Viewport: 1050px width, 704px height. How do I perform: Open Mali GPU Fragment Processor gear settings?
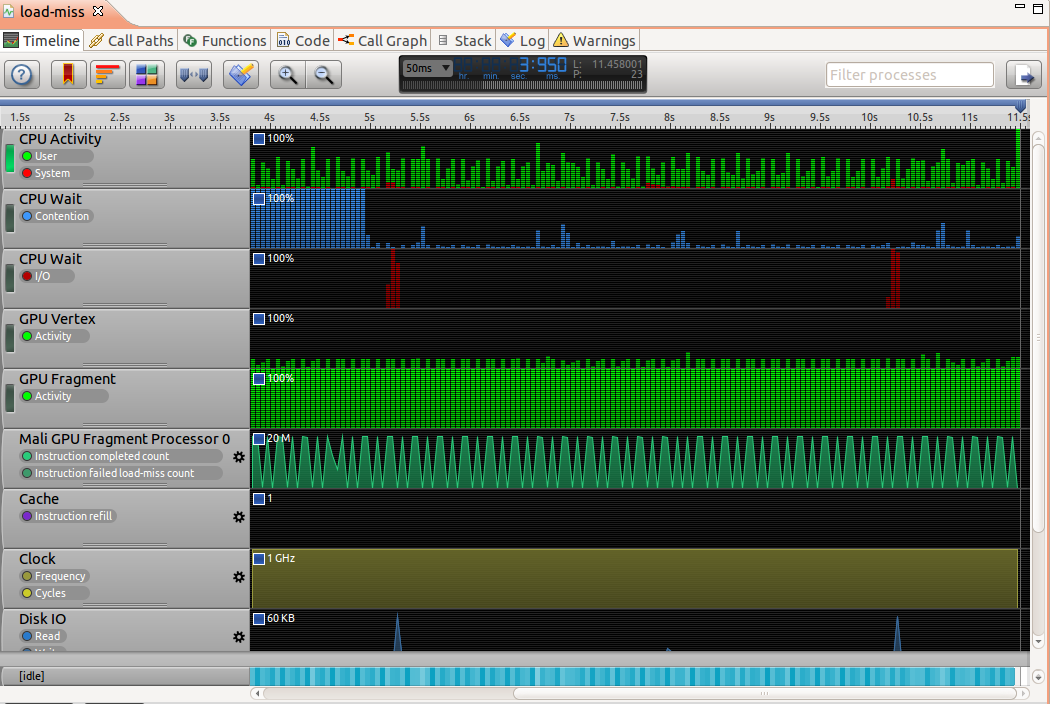[238, 457]
